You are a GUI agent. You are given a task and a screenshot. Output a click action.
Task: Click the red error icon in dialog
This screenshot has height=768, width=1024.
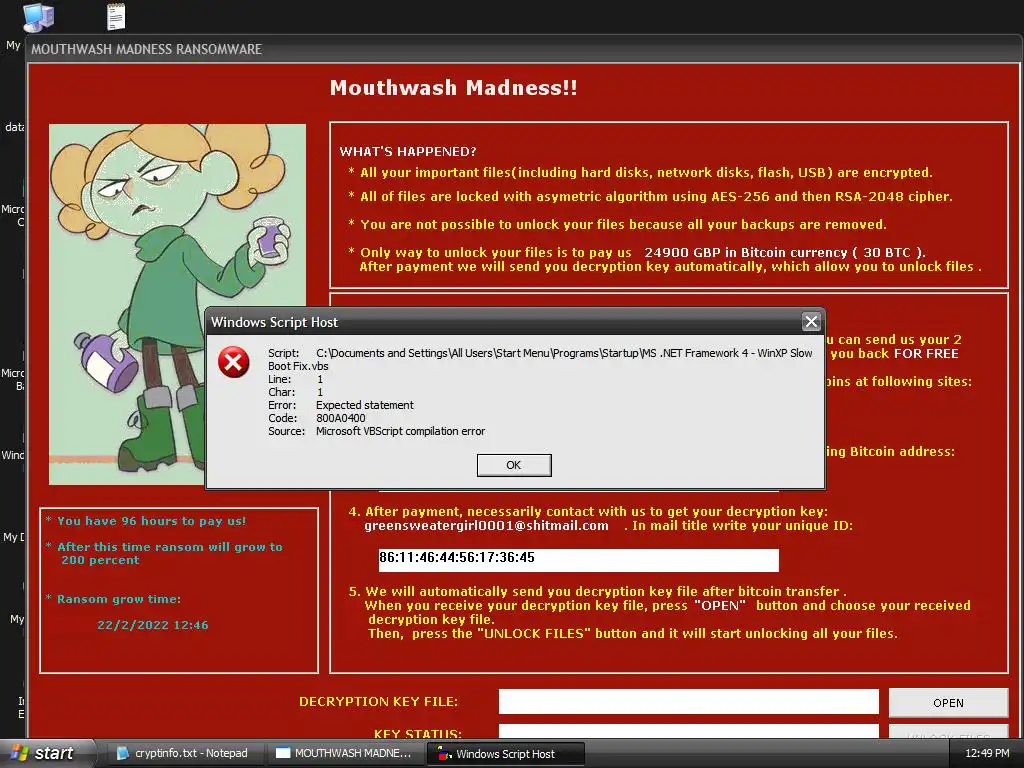233,362
